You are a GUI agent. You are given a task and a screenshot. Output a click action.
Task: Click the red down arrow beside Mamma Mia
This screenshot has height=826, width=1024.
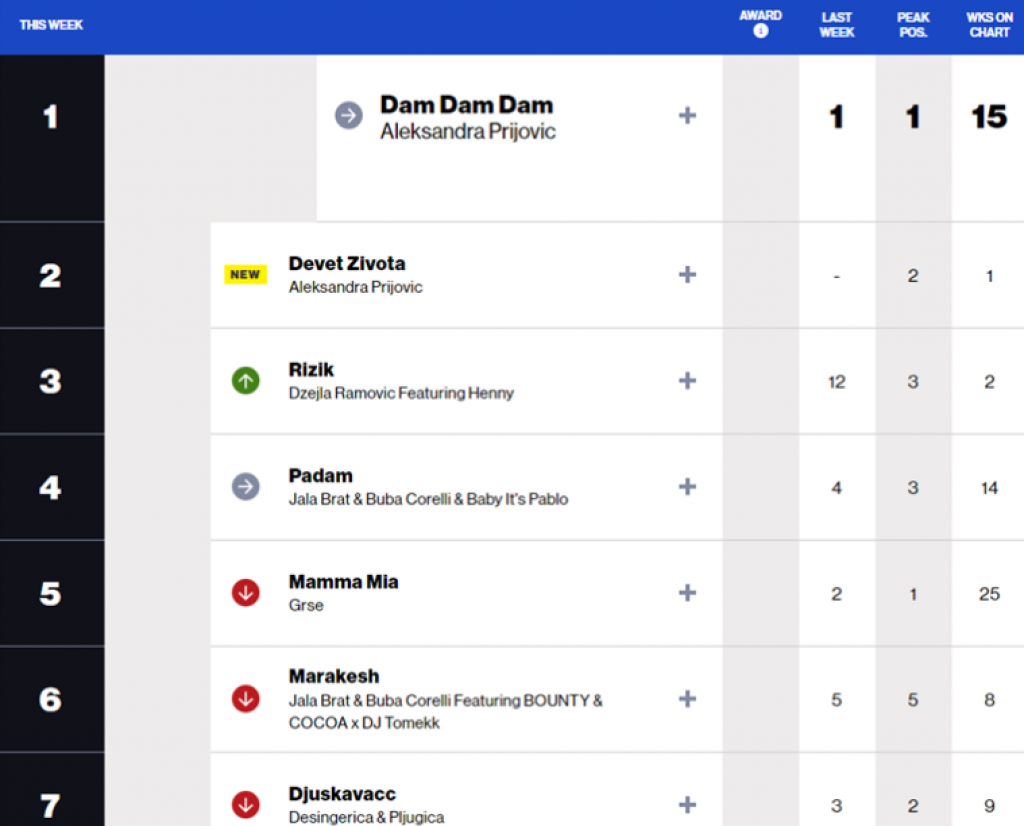(245, 593)
